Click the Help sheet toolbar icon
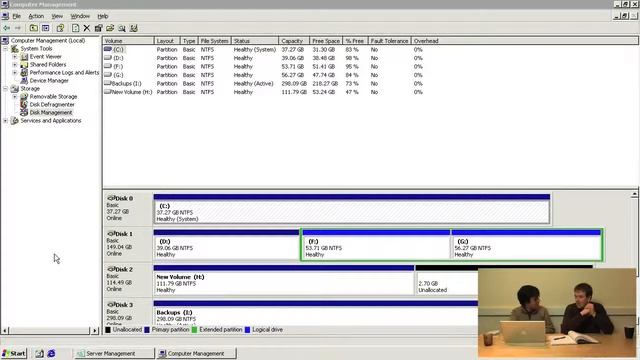The height and width of the screenshot is (360, 640). tap(76, 28)
